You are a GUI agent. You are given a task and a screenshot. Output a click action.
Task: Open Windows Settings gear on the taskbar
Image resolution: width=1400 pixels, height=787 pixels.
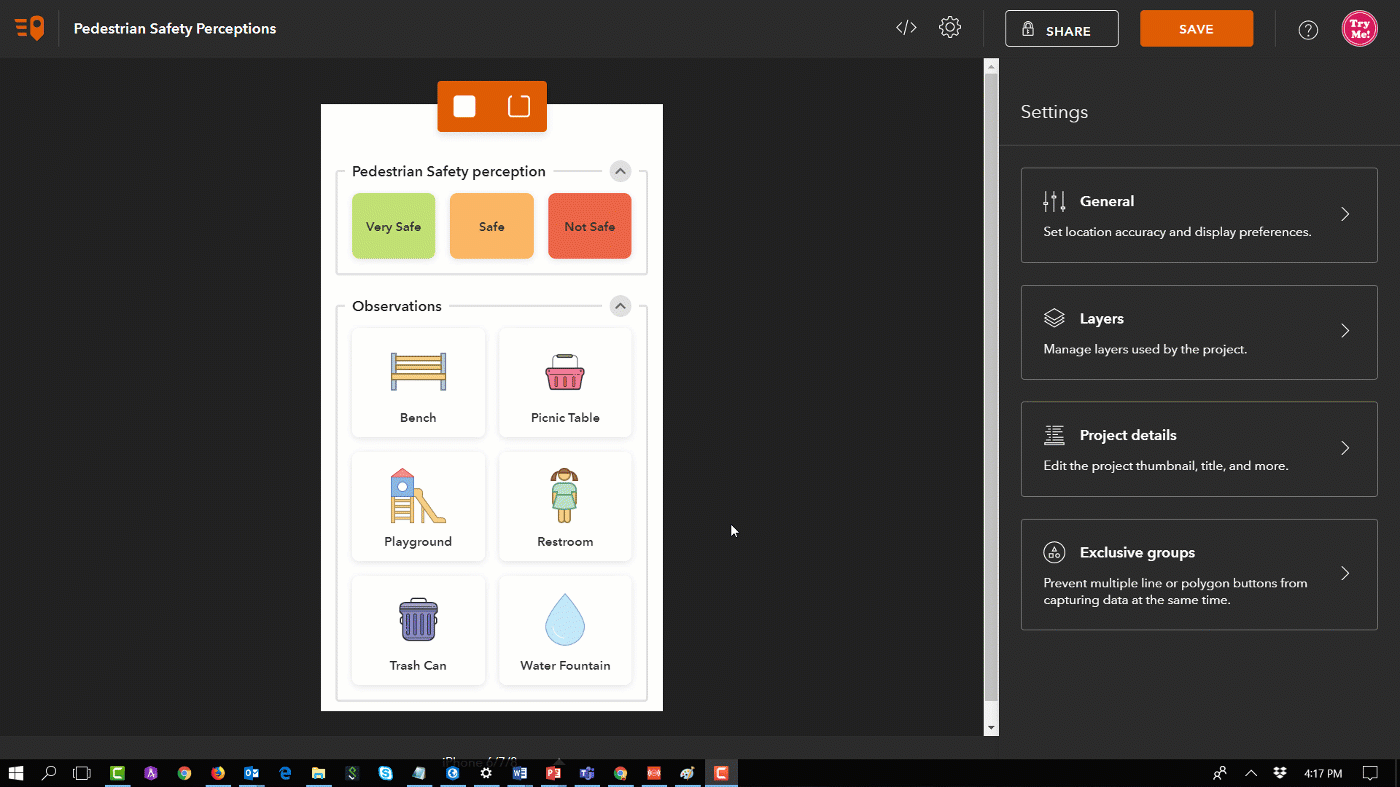[486, 773]
